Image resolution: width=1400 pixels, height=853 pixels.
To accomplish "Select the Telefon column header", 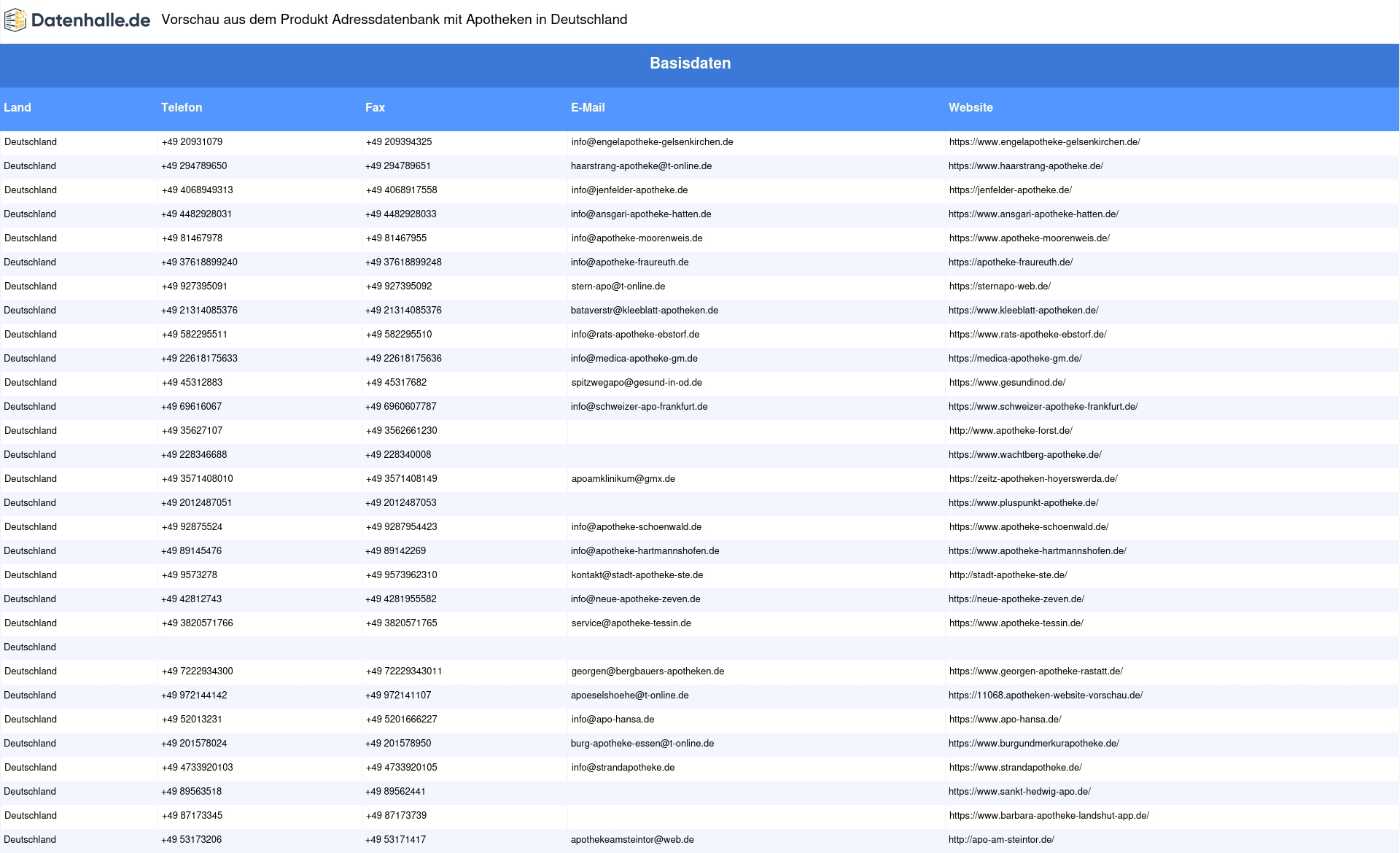I will (x=182, y=107).
